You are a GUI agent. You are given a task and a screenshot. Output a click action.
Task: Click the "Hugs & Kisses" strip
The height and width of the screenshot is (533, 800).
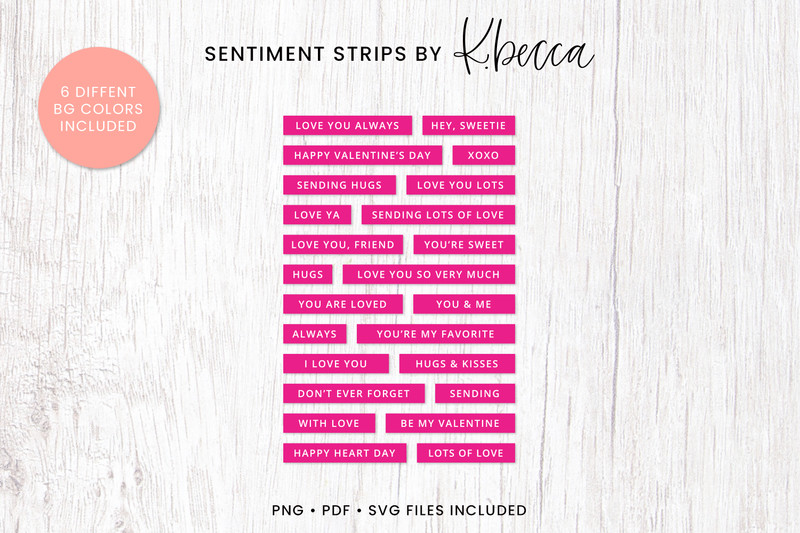point(457,364)
